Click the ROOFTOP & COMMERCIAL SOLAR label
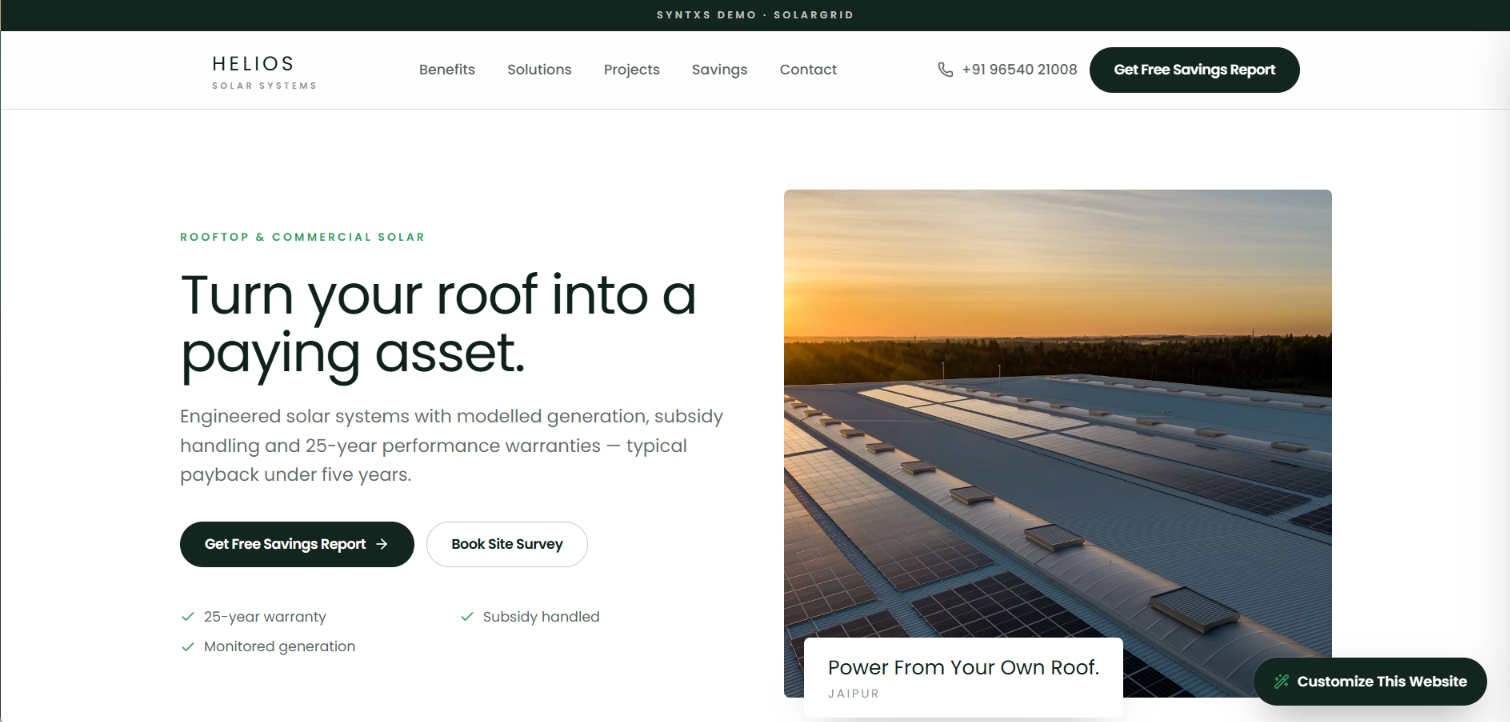This screenshot has width=1510, height=722. 302,237
